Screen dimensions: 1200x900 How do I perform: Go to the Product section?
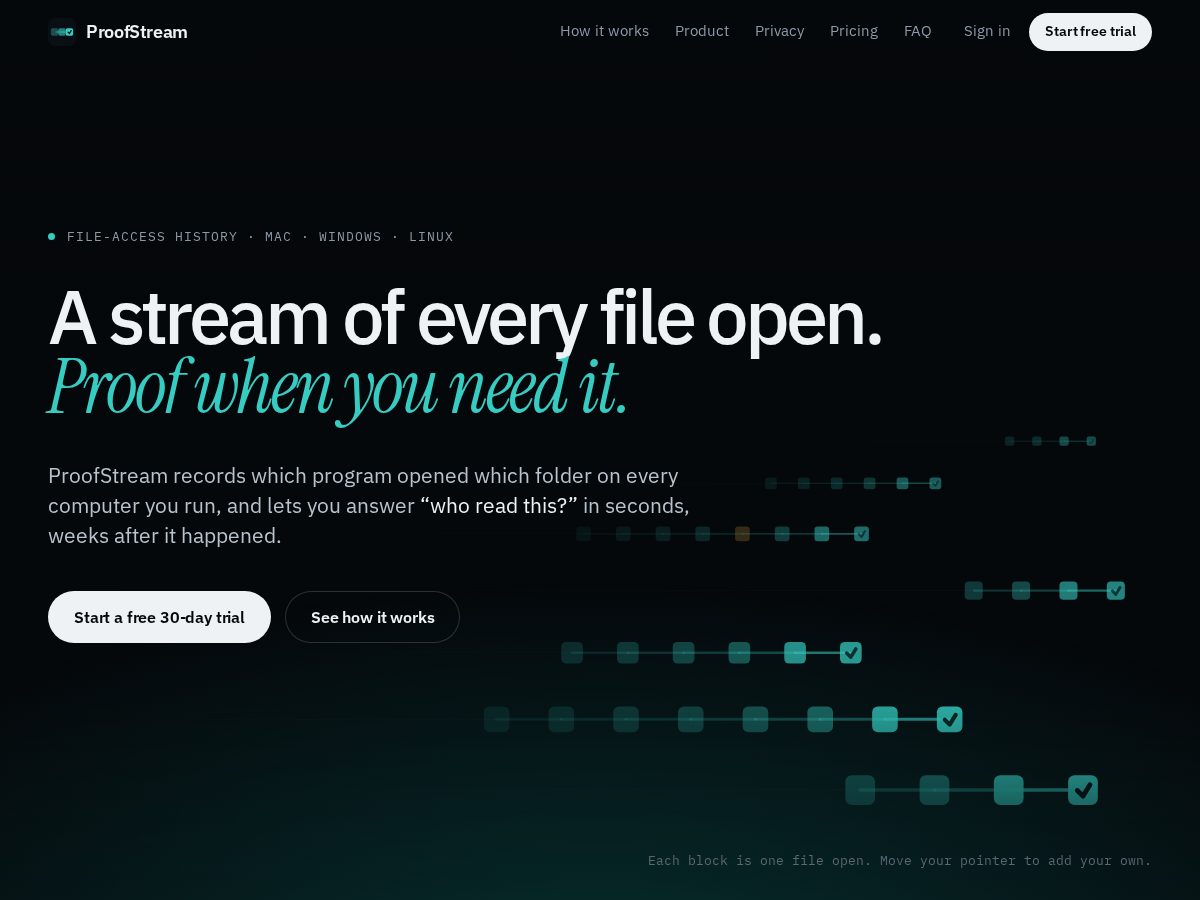702,31
